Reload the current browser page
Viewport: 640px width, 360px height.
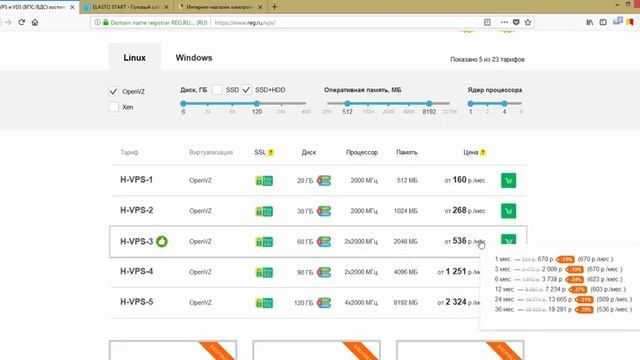(x=22, y=22)
